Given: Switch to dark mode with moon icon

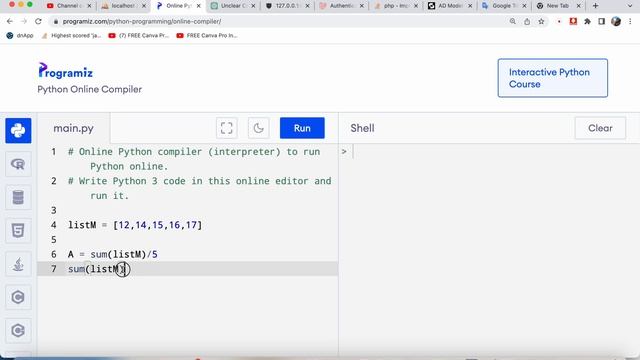Looking at the screenshot, I should pyautogui.click(x=258, y=128).
